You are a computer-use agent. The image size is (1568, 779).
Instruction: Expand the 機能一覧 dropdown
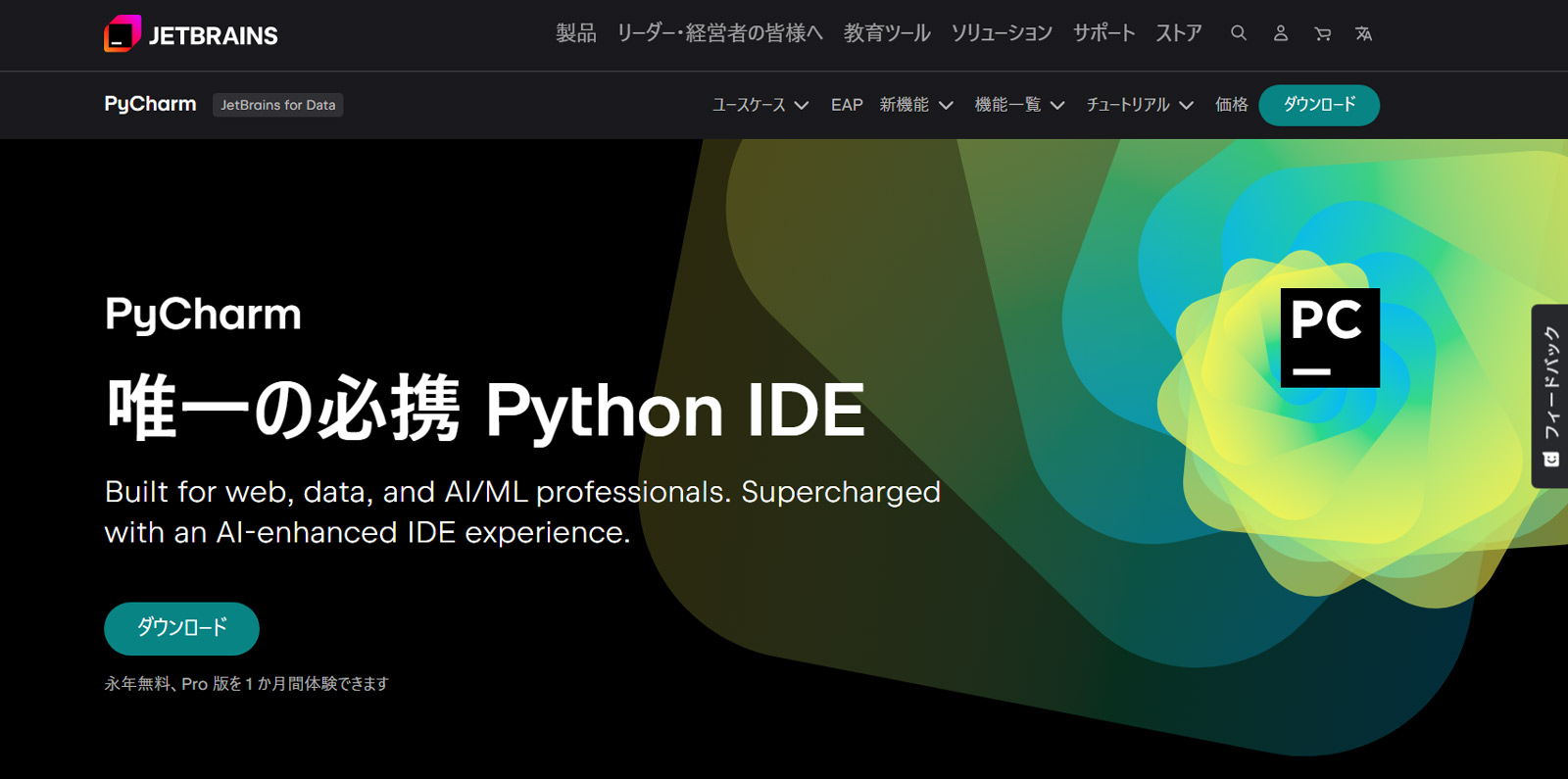[x=1019, y=105]
